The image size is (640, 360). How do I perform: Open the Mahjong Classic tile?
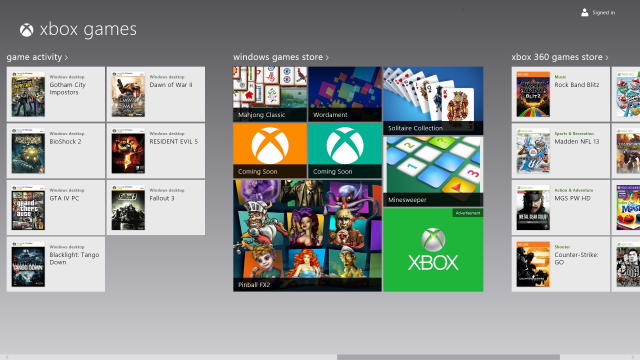(x=270, y=94)
